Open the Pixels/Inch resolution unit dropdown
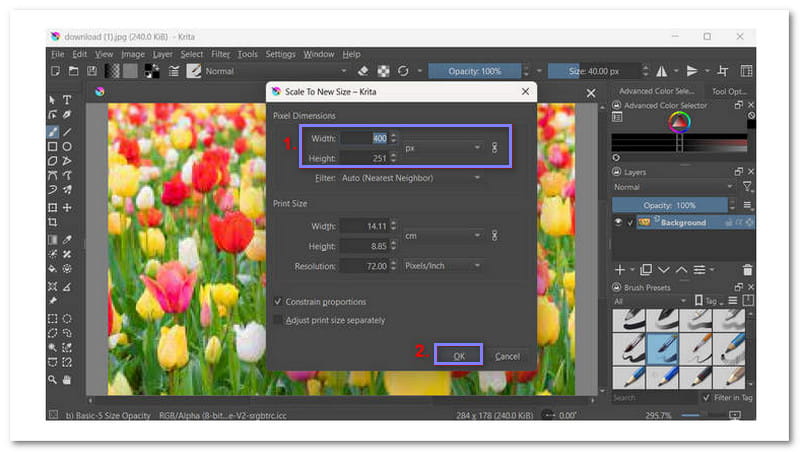Image resolution: width=800 pixels, height=452 pixels. tap(442, 265)
